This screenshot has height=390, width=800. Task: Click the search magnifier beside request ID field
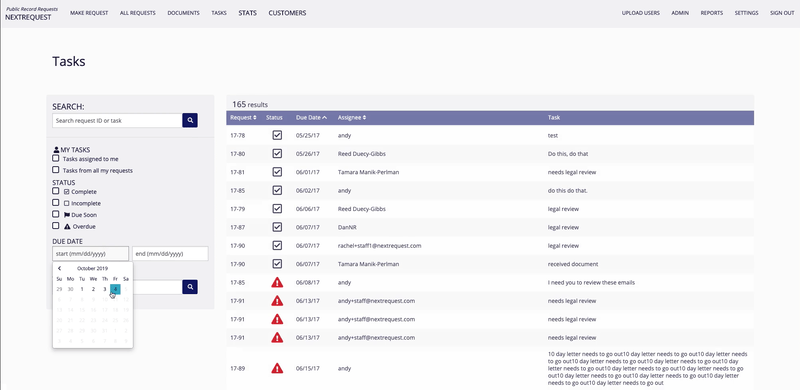190,120
